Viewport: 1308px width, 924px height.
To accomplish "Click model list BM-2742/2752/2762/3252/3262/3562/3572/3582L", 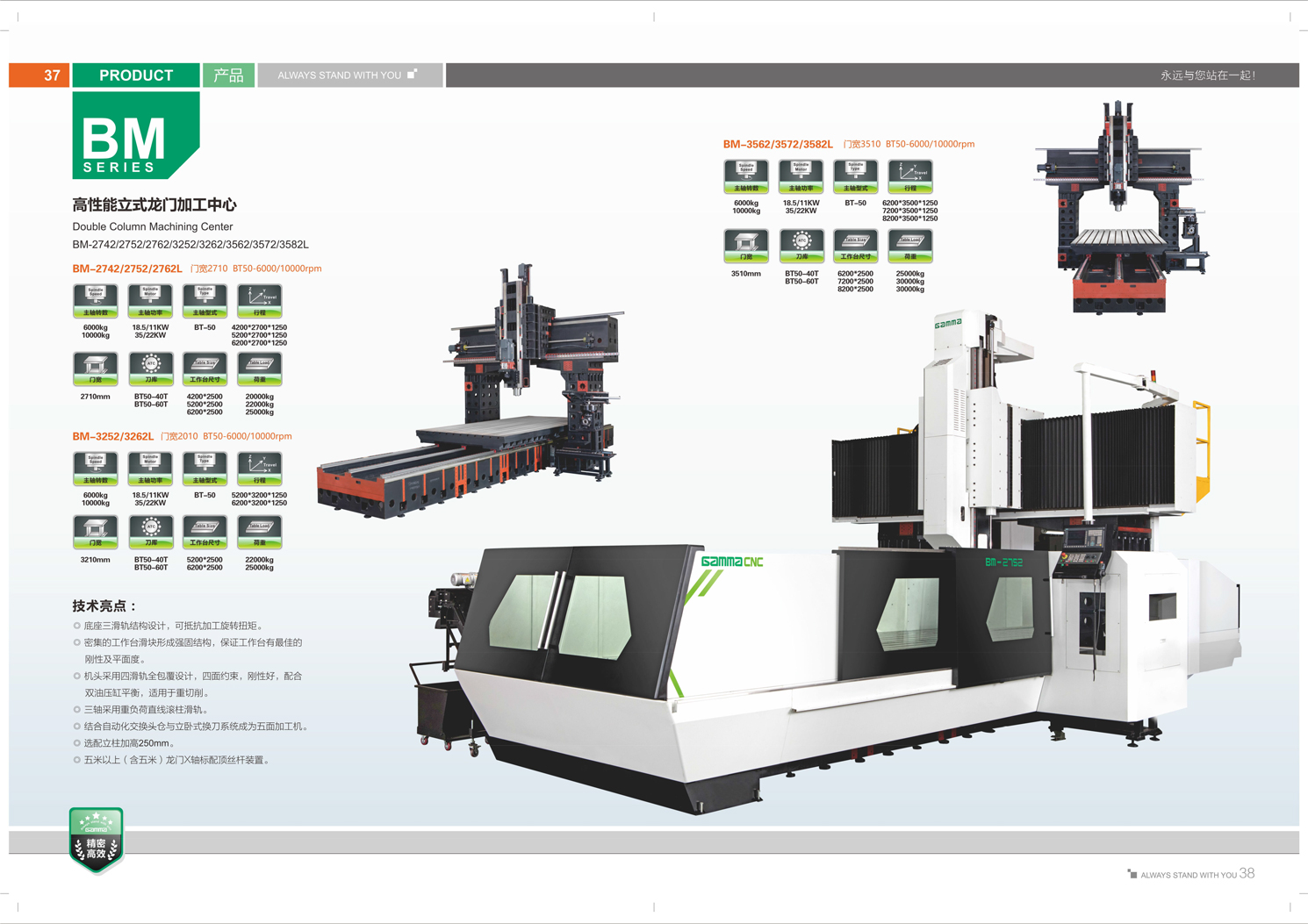I will 190,245.
